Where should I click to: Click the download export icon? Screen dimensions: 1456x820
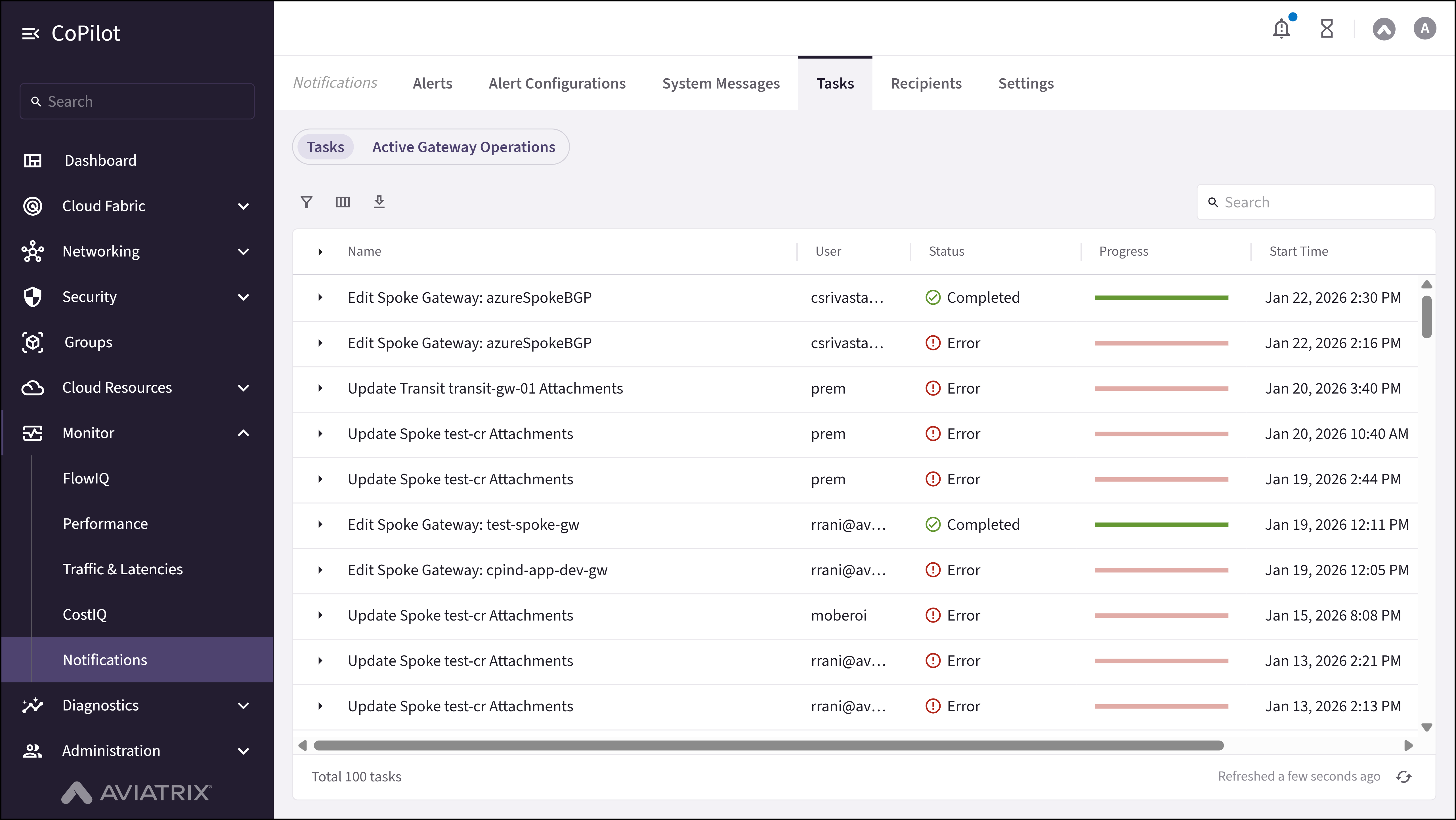click(379, 202)
